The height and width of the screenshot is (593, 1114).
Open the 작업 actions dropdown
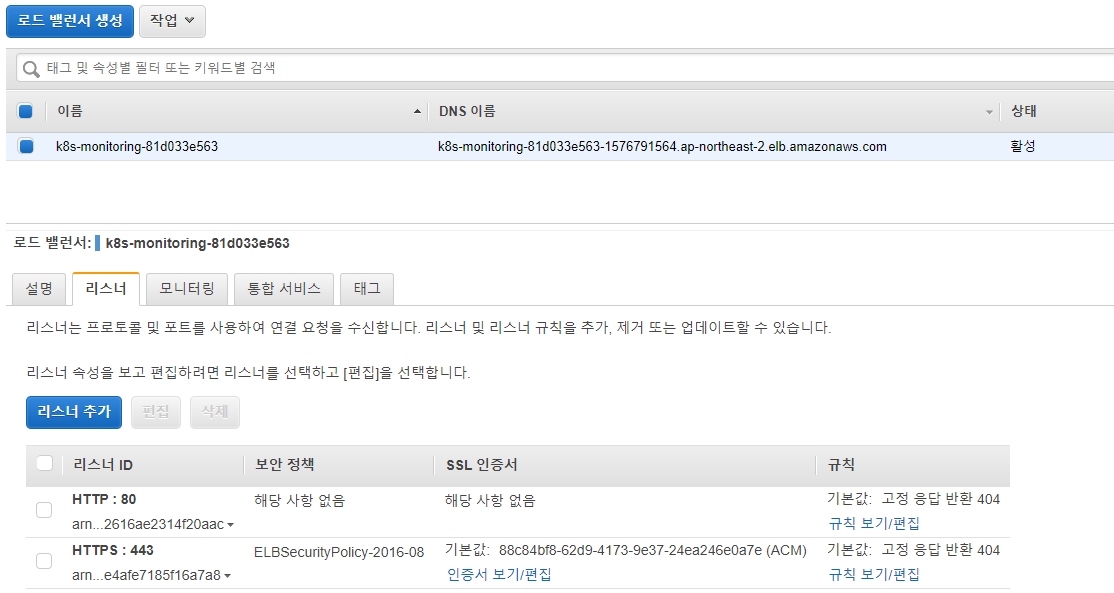coord(173,21)
